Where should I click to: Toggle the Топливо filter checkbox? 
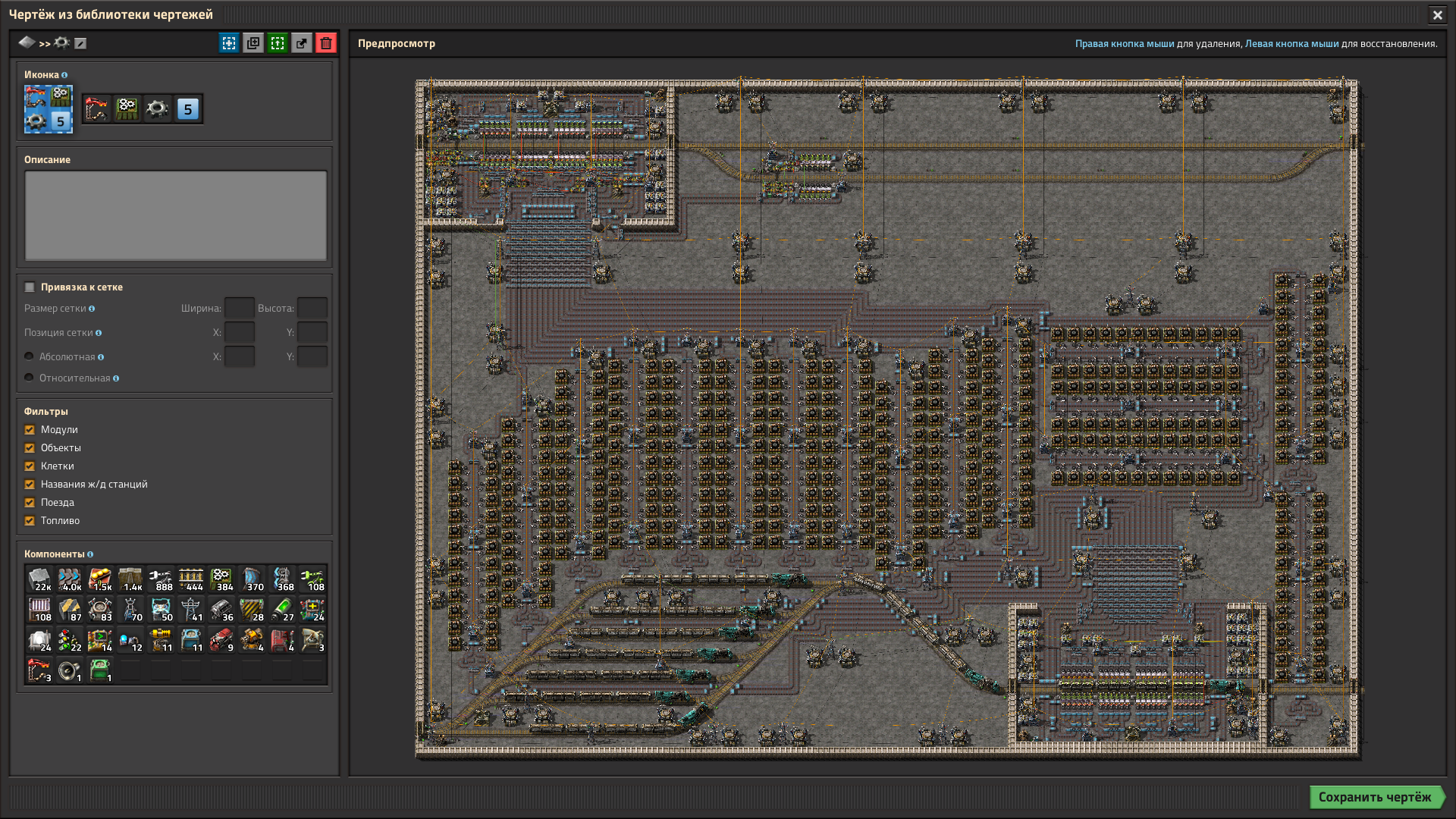(x=30, y=521)
